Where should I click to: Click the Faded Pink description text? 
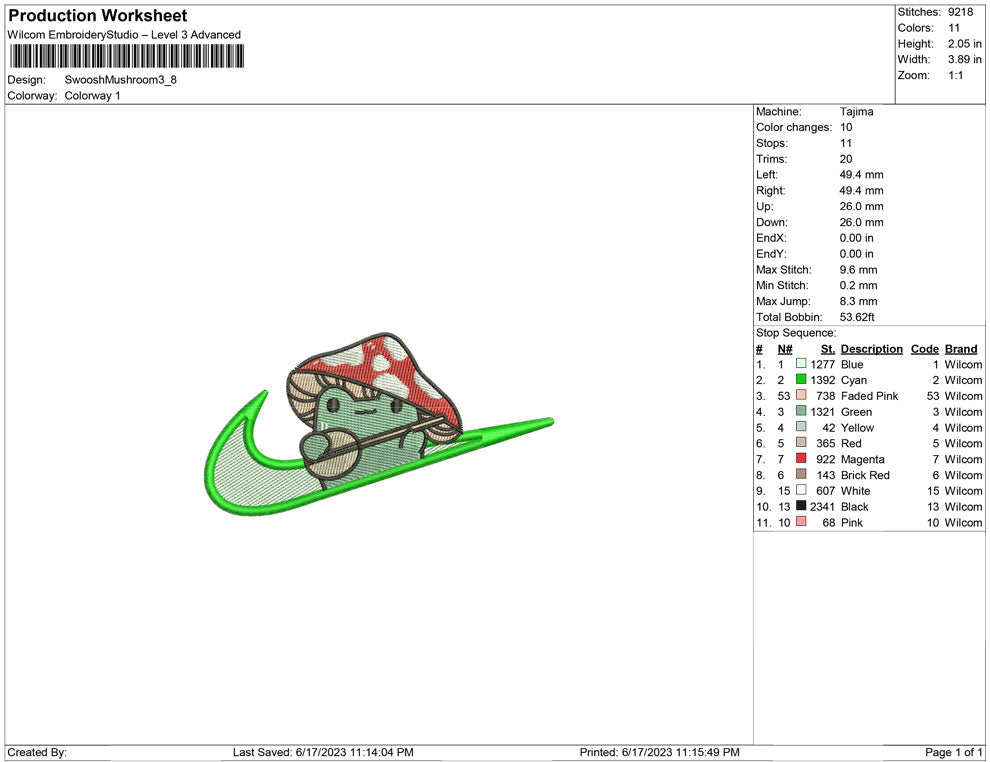(x=869, y=396)
